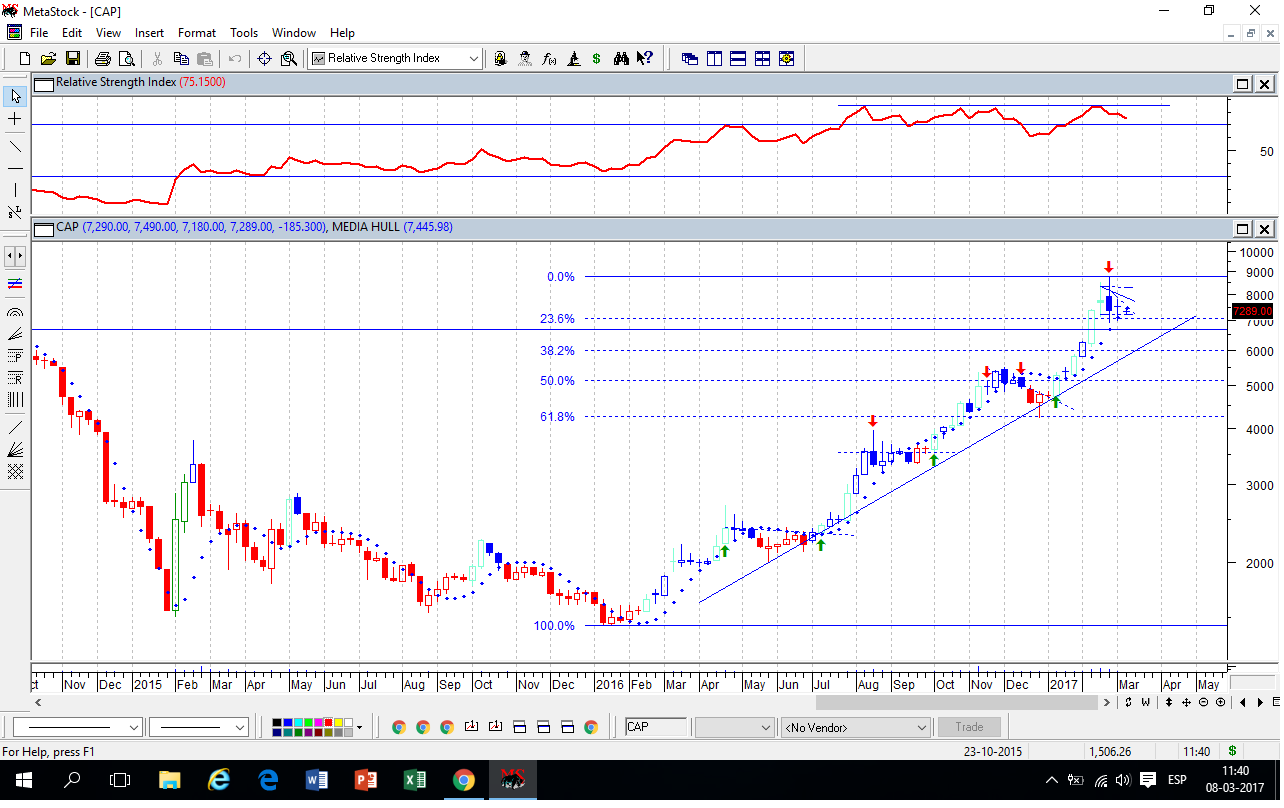Open the Format menu
Image resolution: width=1284 pixels, height=808 pixels.
click(197, 33)
